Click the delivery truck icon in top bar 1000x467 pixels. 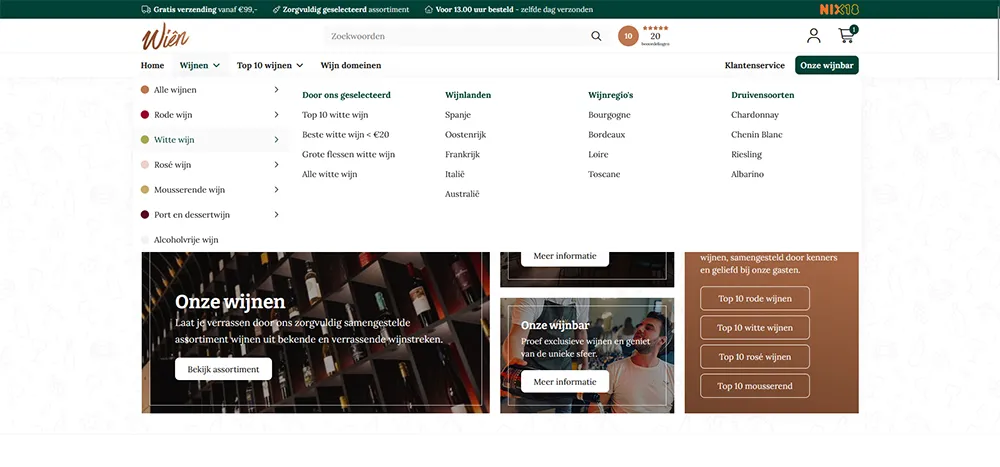146,10
